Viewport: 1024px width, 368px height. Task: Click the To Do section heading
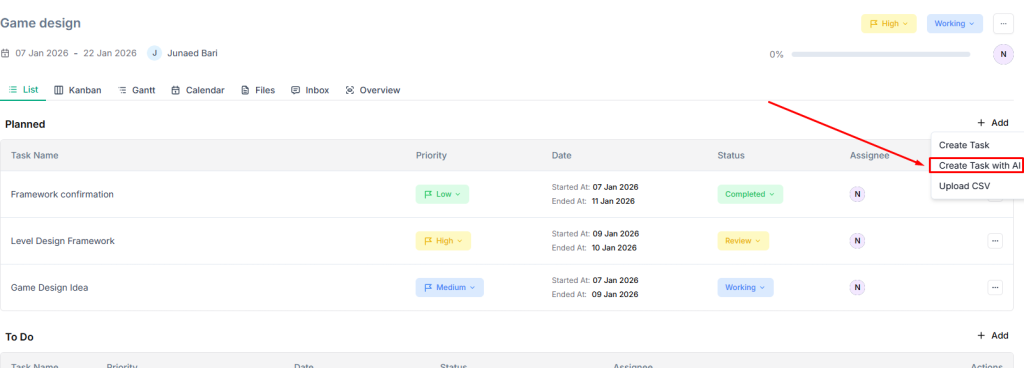[x=20, y=337]
